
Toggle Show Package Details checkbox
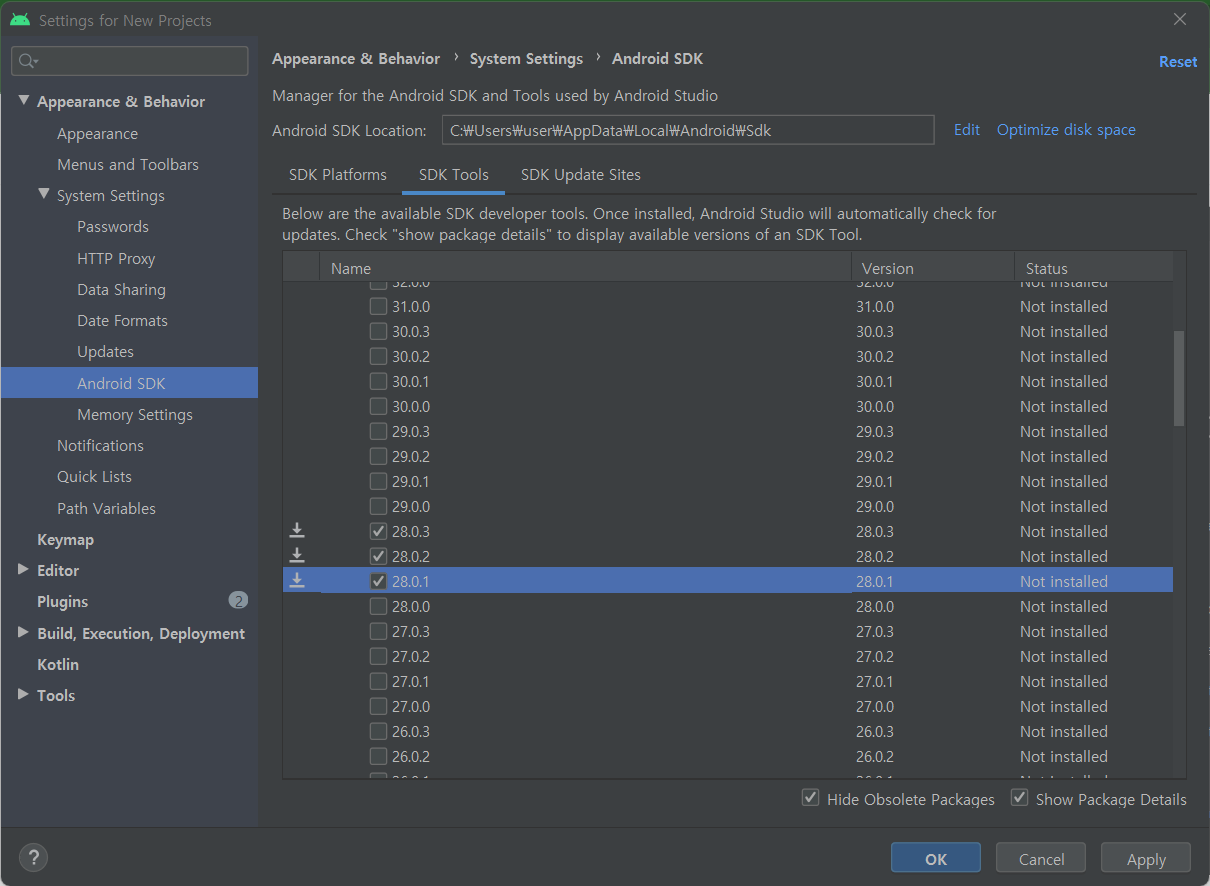pyautogui.click(x=1019, y=798)
